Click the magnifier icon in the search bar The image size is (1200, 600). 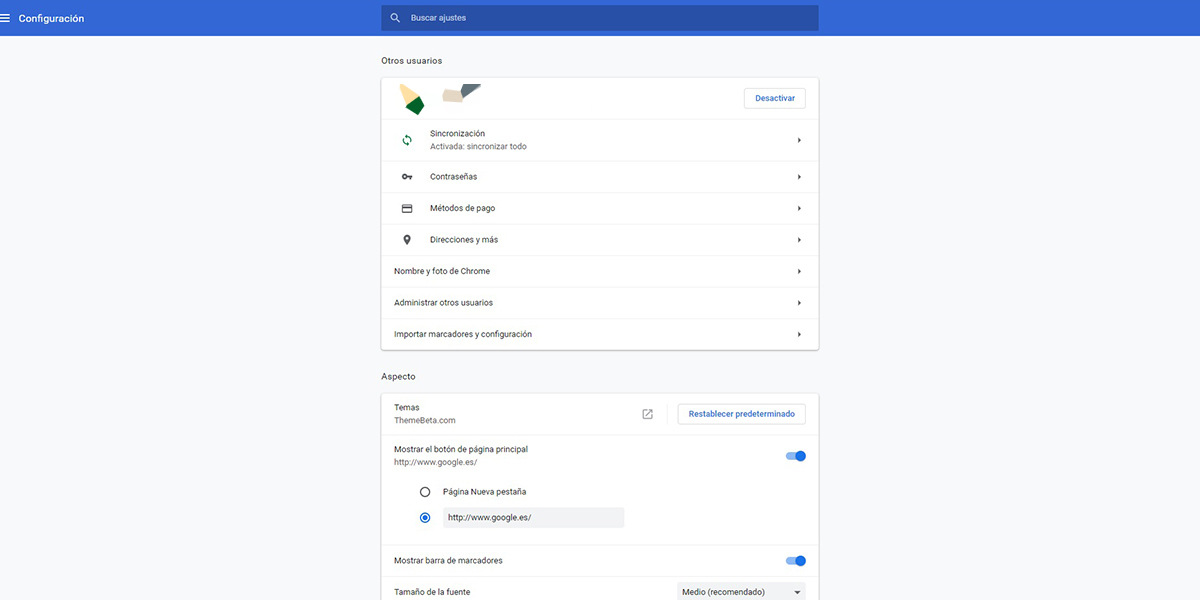tap(394, 17)
